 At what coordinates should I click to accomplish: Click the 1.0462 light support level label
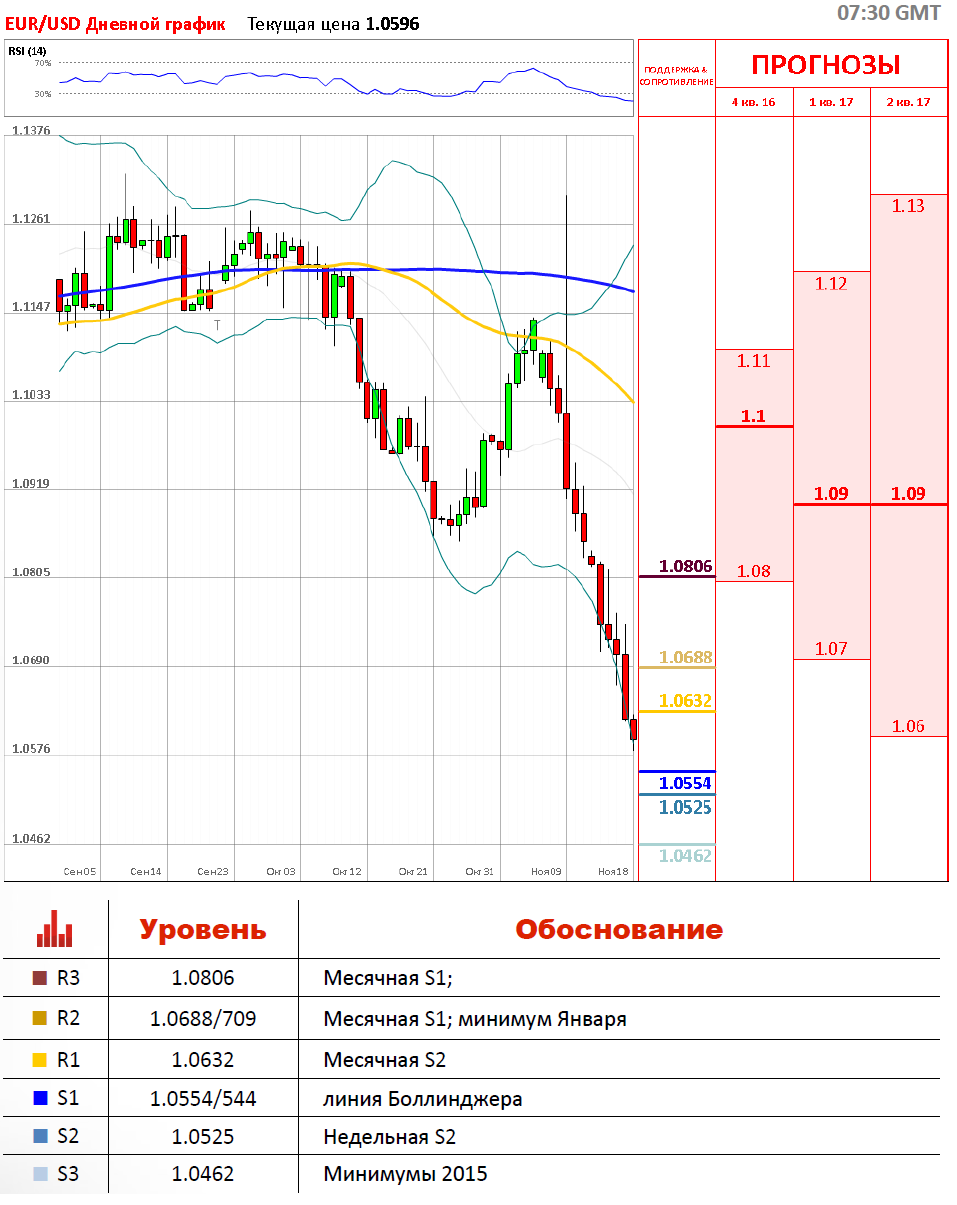click(685, 856)
